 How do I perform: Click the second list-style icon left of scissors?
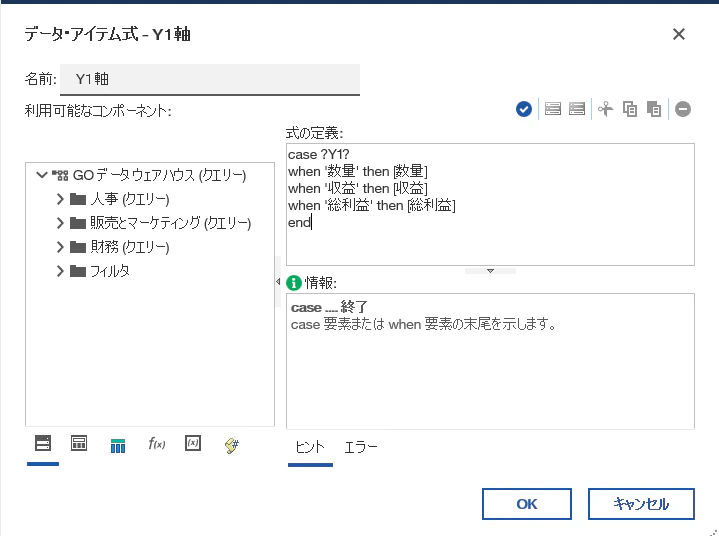click(x=576, y=109)
